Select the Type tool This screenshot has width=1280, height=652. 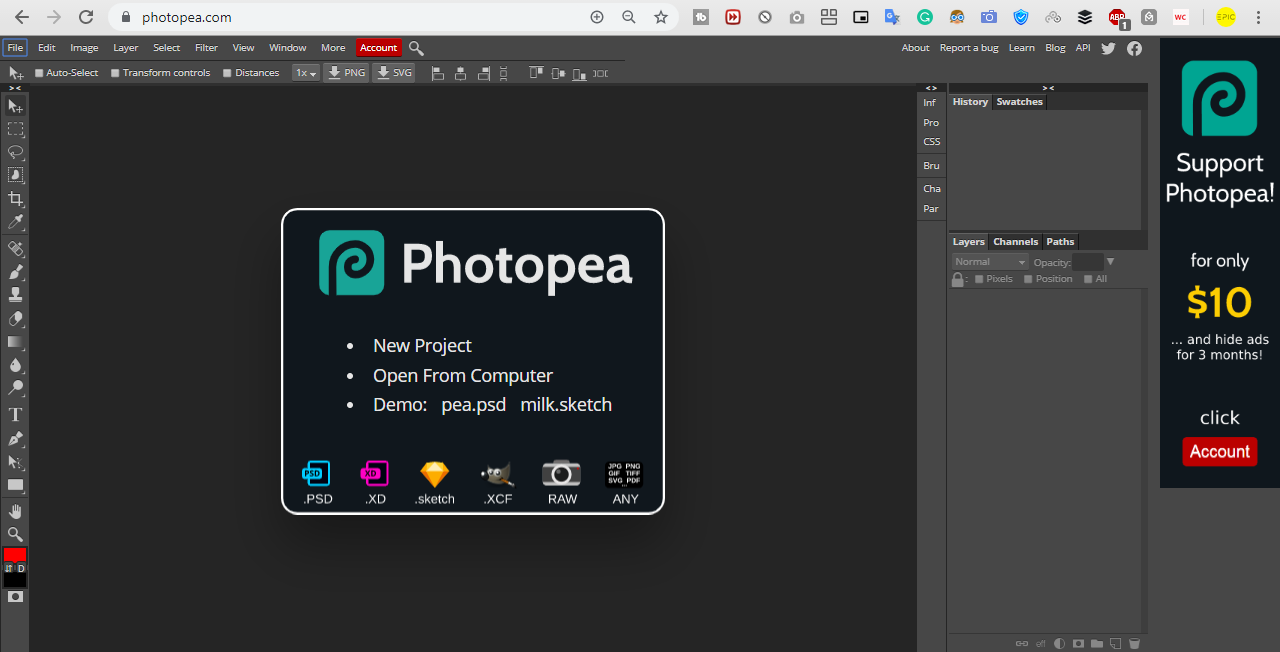point(15,414)
